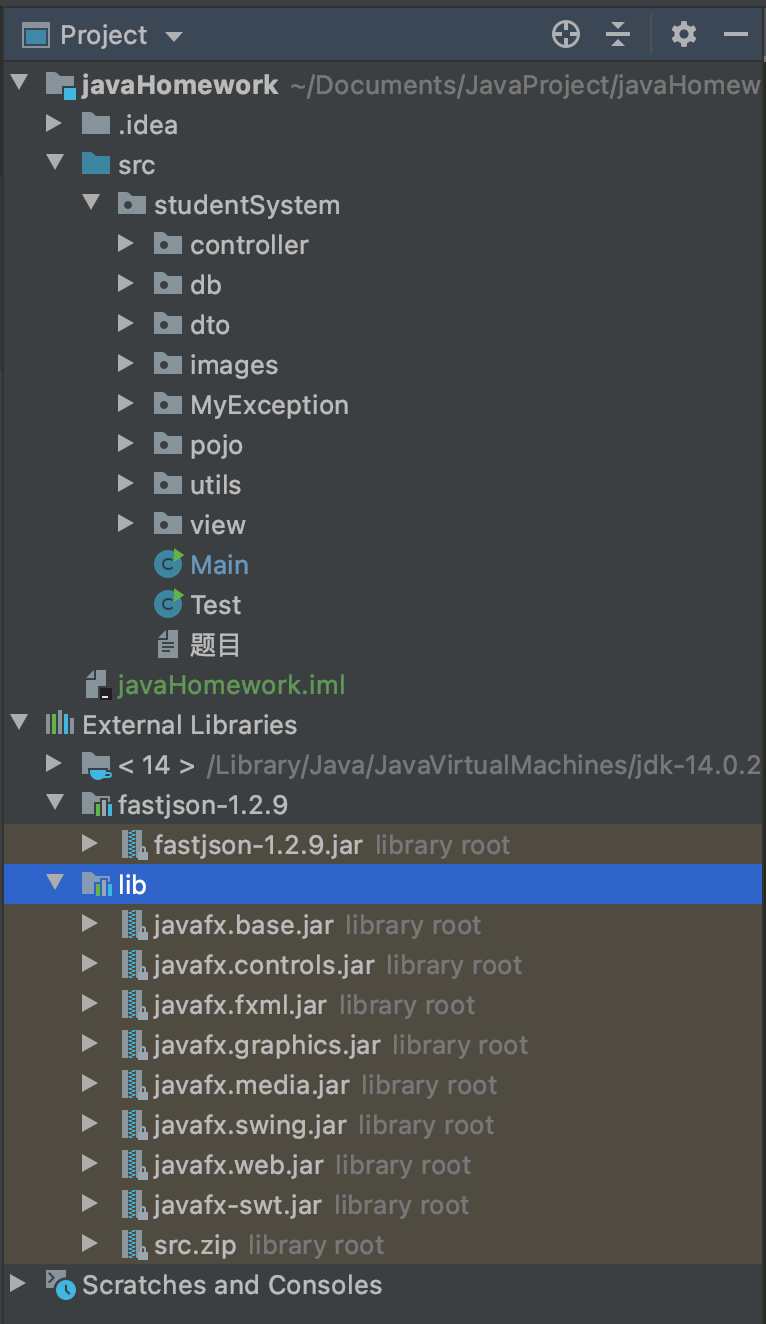Collapse the fastjson-1.2.9 library node
The height and width of the screenshot is (1324, 766).
pyautogui.click(x=55, y=803)
